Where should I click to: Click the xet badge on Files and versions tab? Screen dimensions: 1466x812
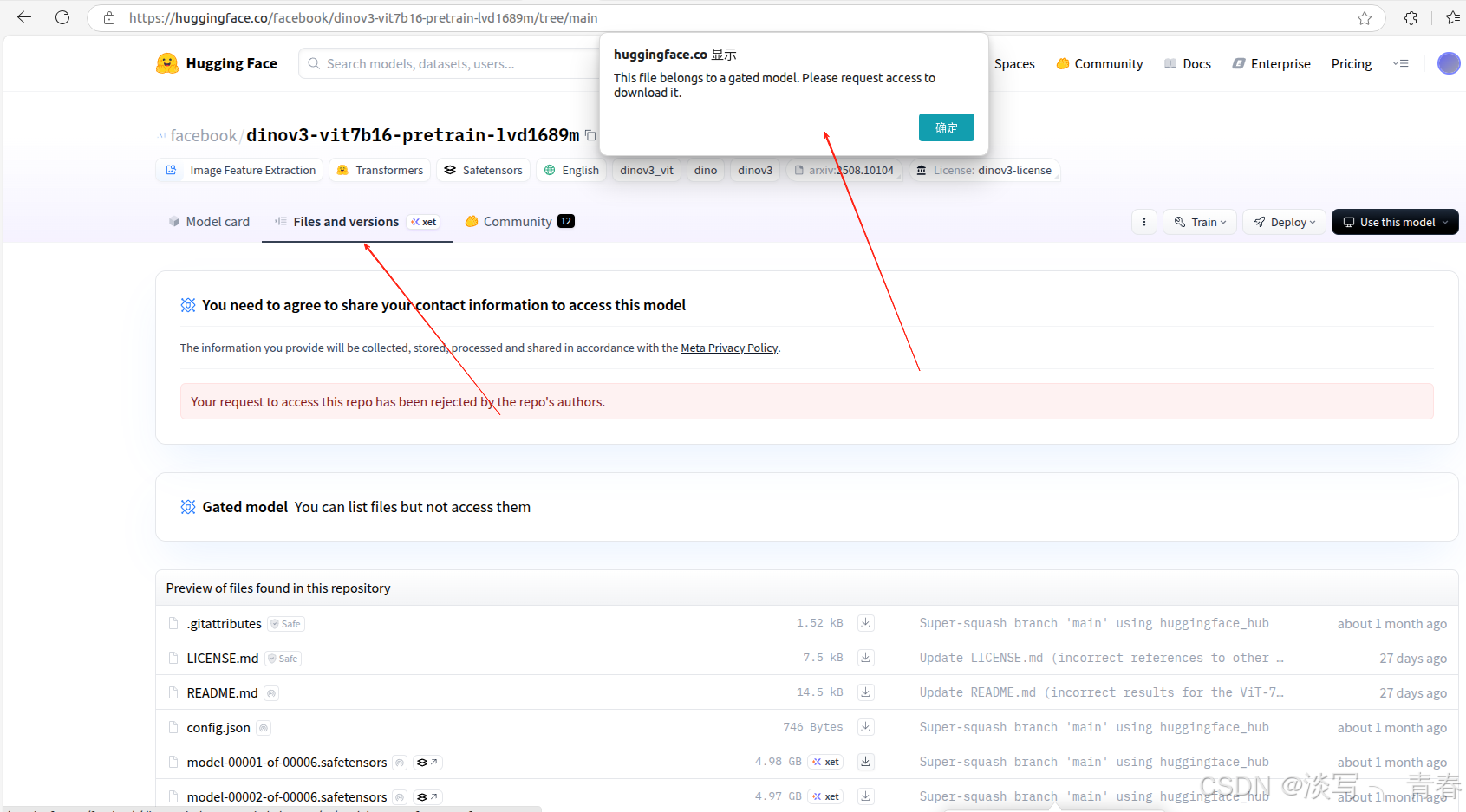424,222
